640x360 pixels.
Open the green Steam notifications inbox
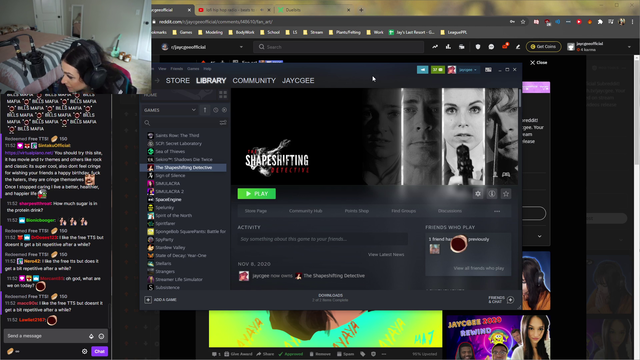coord(438,70)
